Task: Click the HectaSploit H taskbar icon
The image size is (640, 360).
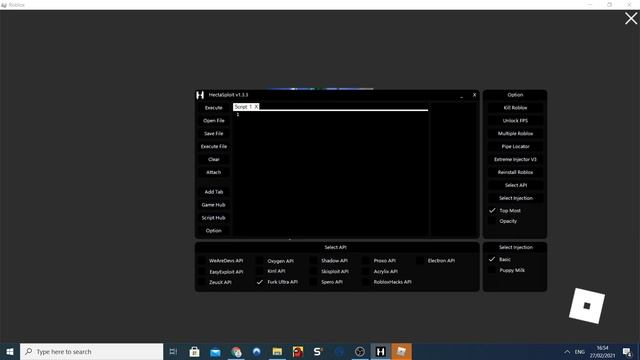Action: [x=380, y=351]
